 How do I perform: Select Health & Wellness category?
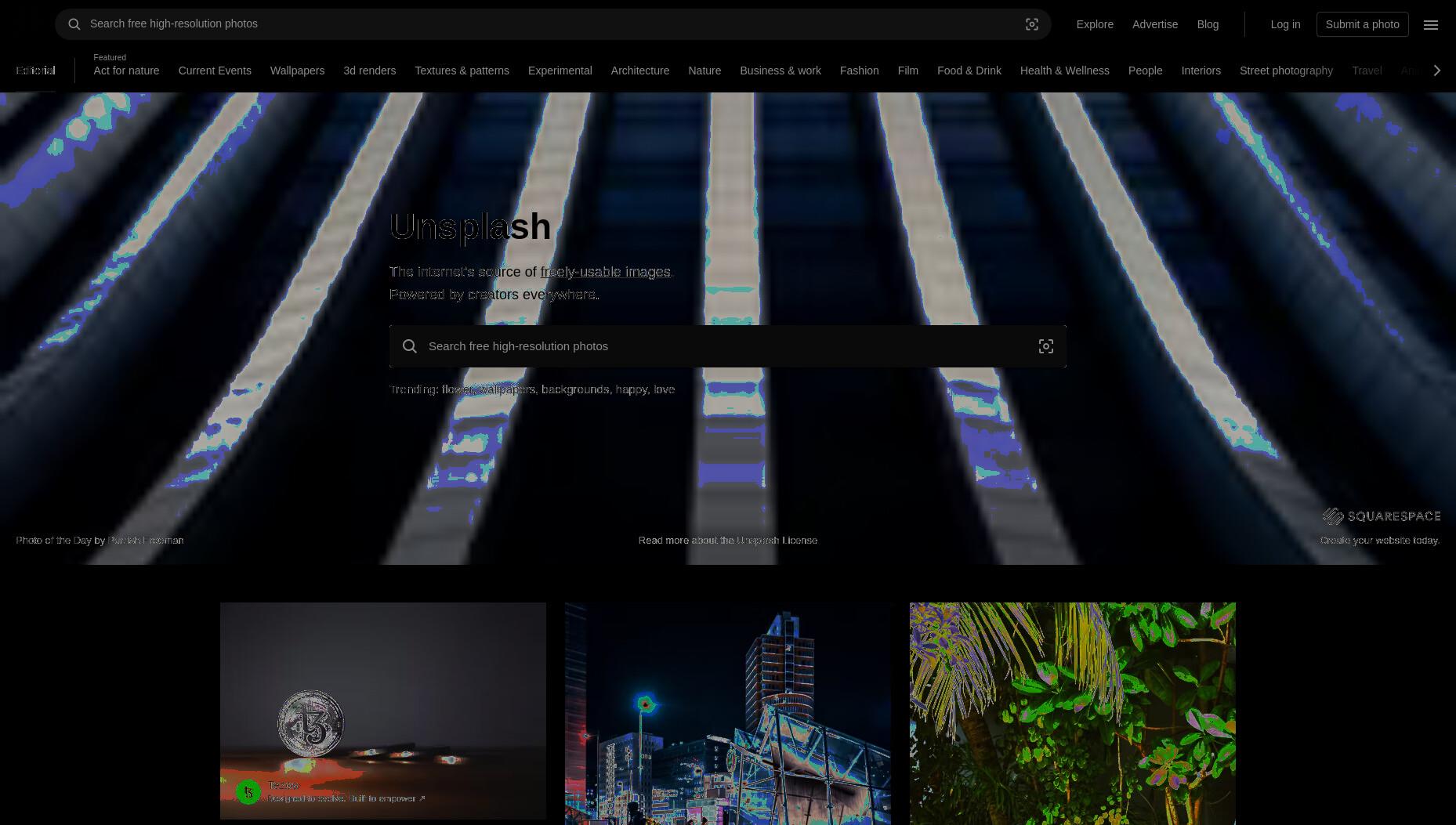[x=1064, y=71]
